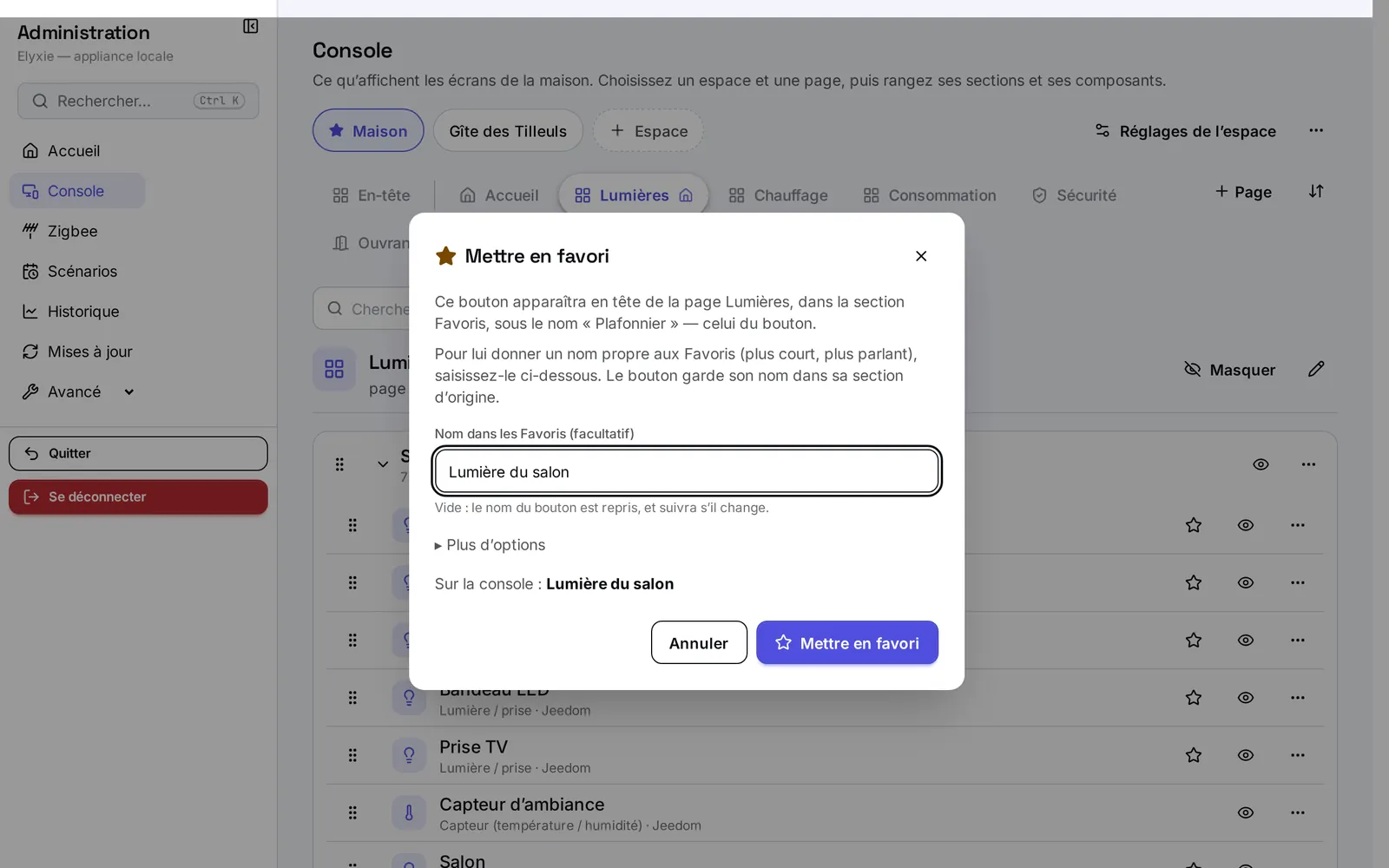The height and width of the screenshot is (868, 1389).
Task: Toggle the section visibility eye icon
Action: tap(1261, 464)
